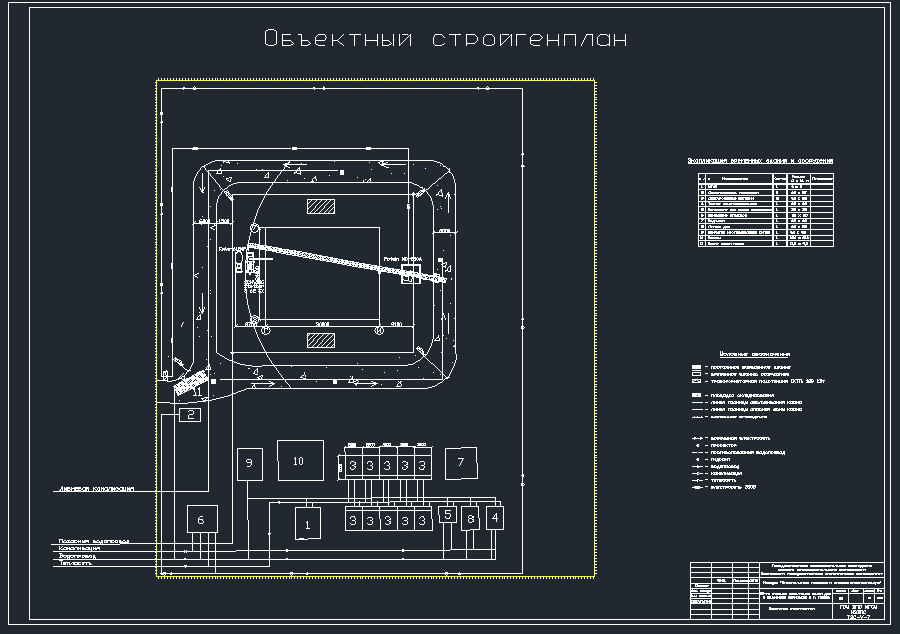This screenshot has width=900, height=634.
Task: Select the box labeled 9
Action: click(250, 464)
